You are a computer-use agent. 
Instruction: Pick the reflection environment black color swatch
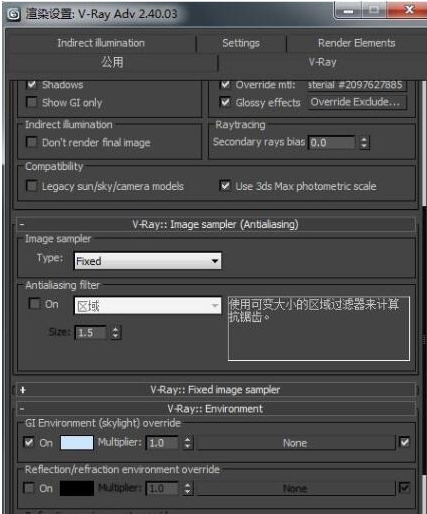[x=77, y=488]
